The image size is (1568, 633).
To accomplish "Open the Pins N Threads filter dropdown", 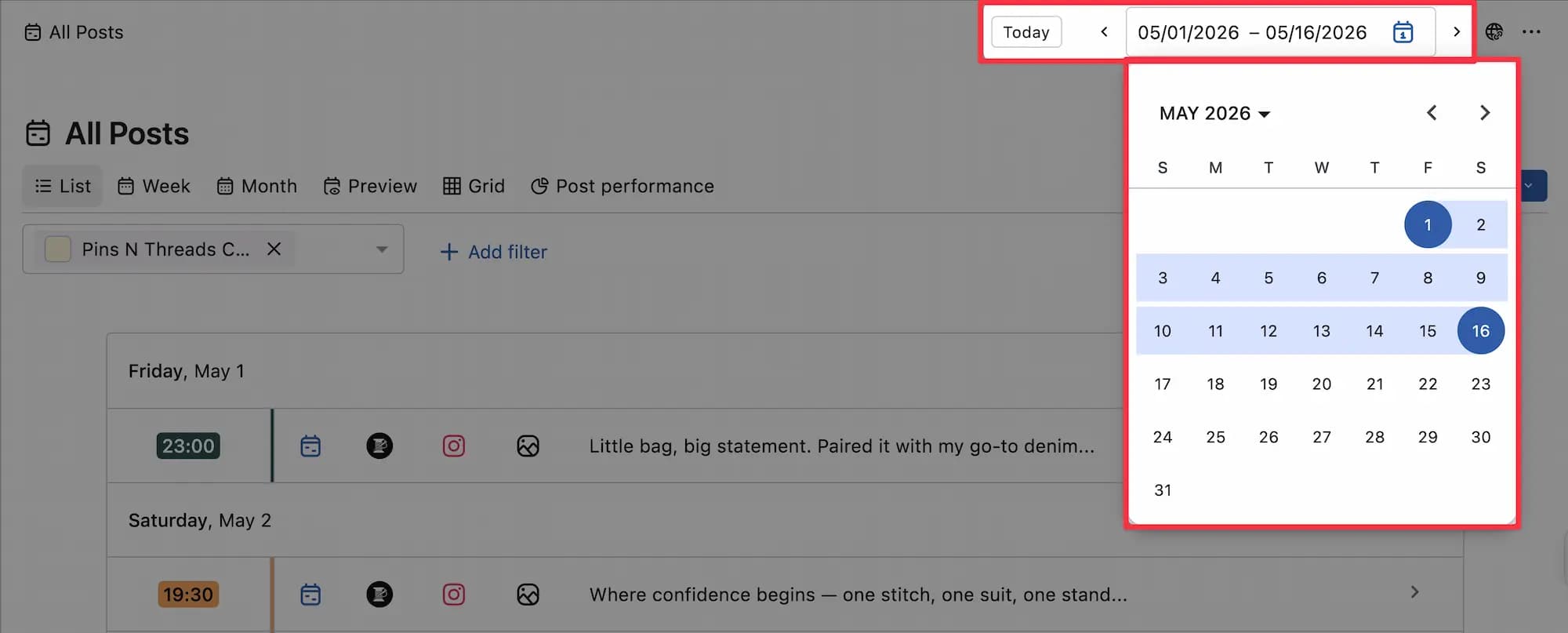I will 382,249.
